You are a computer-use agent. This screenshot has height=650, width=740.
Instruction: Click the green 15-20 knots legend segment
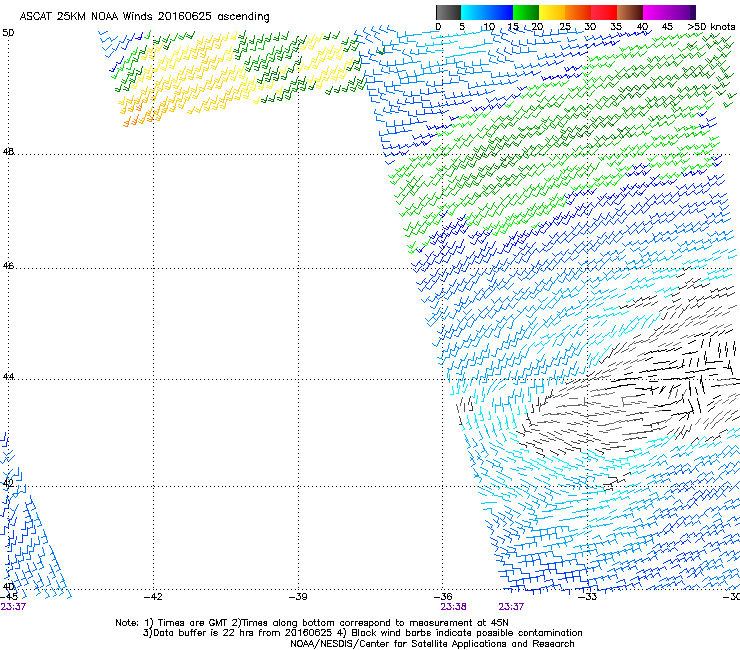click(x=526, y=12)
